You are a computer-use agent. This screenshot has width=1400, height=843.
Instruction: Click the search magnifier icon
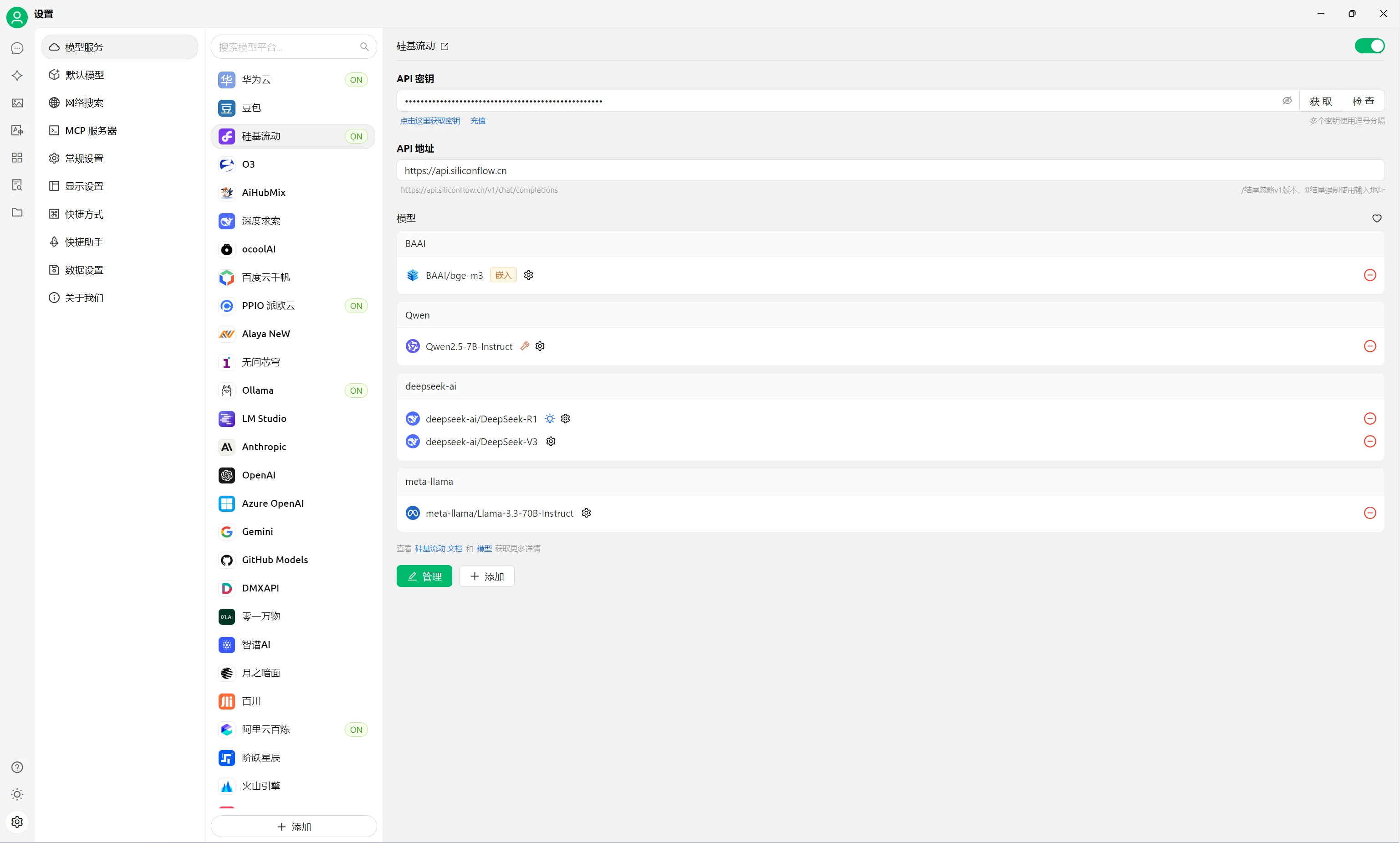tap(364, 46)
